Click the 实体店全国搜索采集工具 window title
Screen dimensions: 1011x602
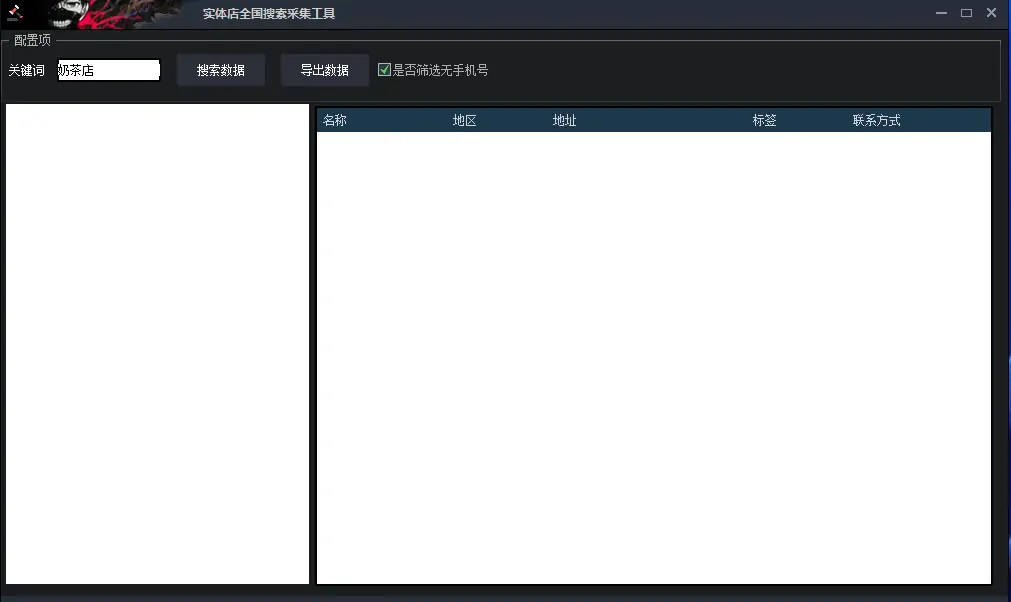click(269, 14)
